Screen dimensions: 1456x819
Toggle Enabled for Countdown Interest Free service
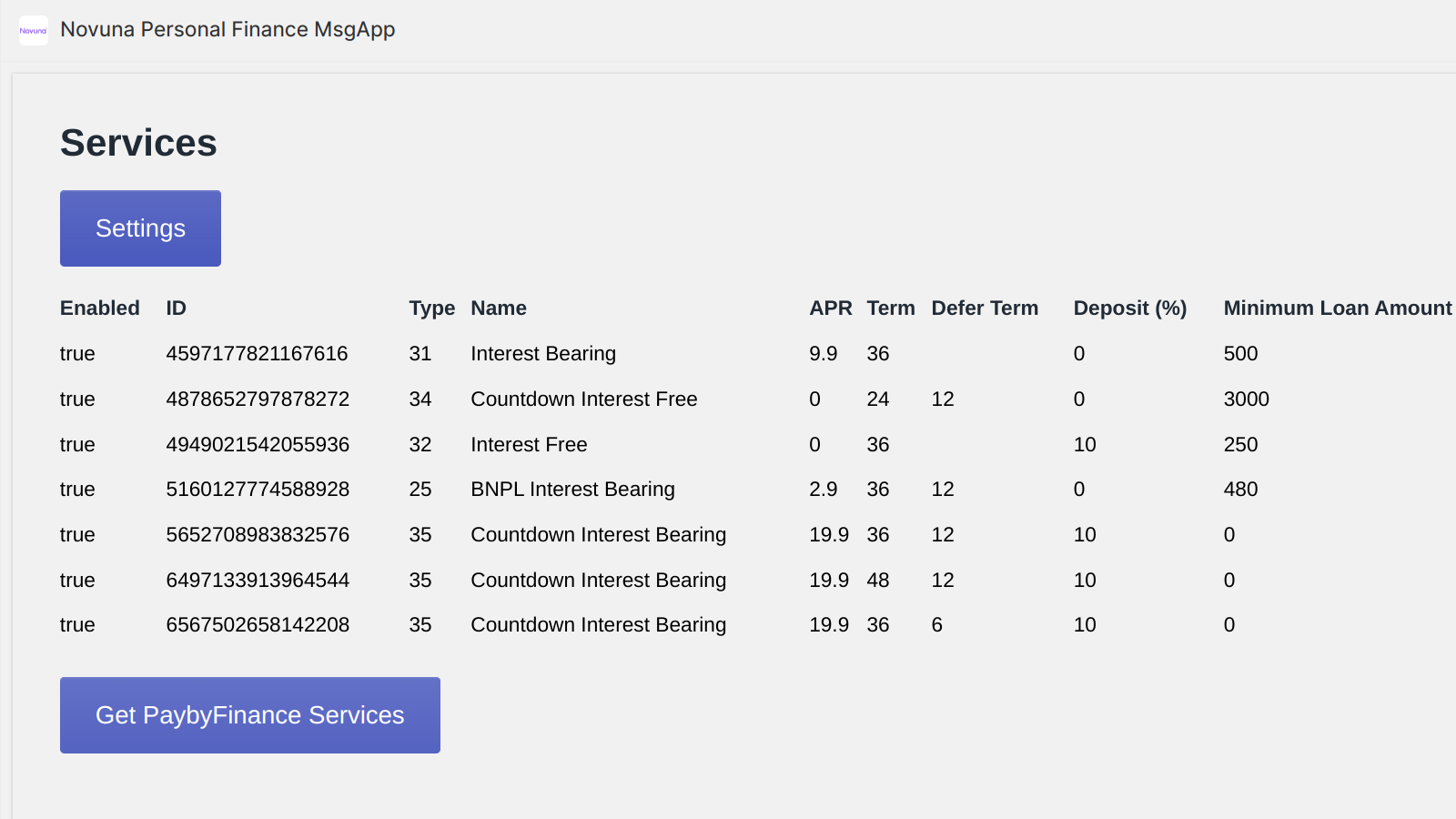pos(77,399)
